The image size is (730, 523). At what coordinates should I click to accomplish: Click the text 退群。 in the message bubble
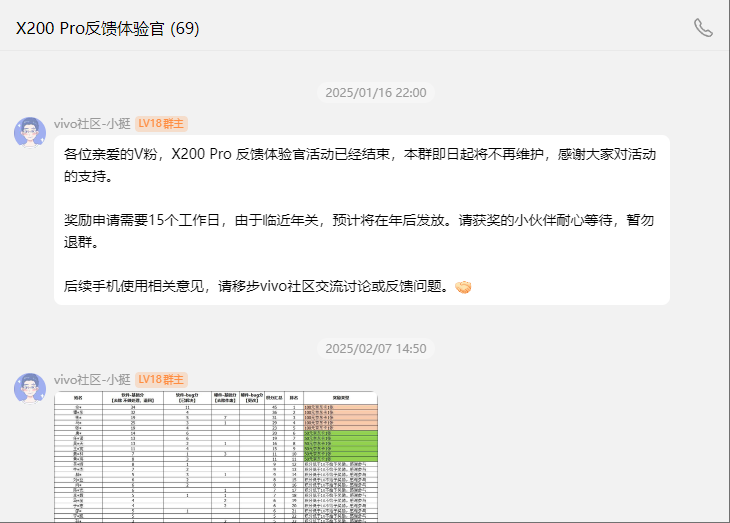click(x=81, y=242)
